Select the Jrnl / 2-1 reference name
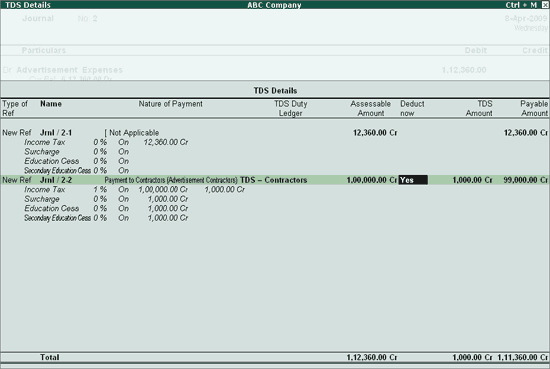550x369 pixels. pyautogui.click(x=56, y=133)
